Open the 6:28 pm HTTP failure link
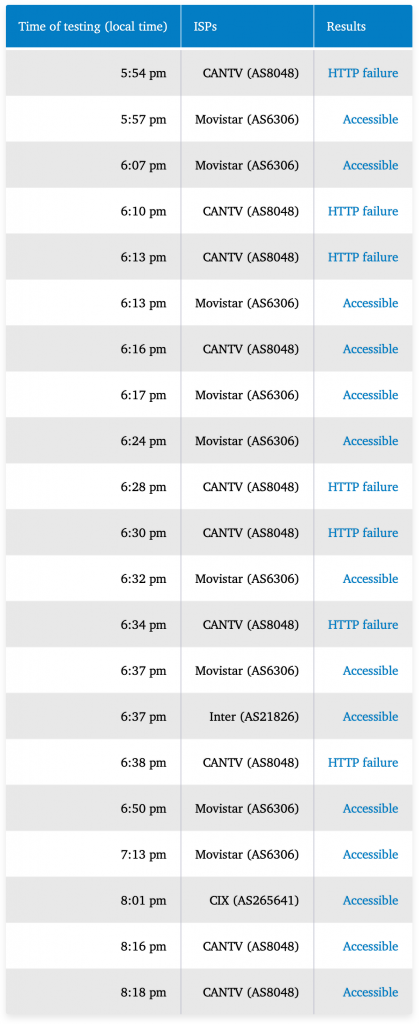 click(363, 487)
